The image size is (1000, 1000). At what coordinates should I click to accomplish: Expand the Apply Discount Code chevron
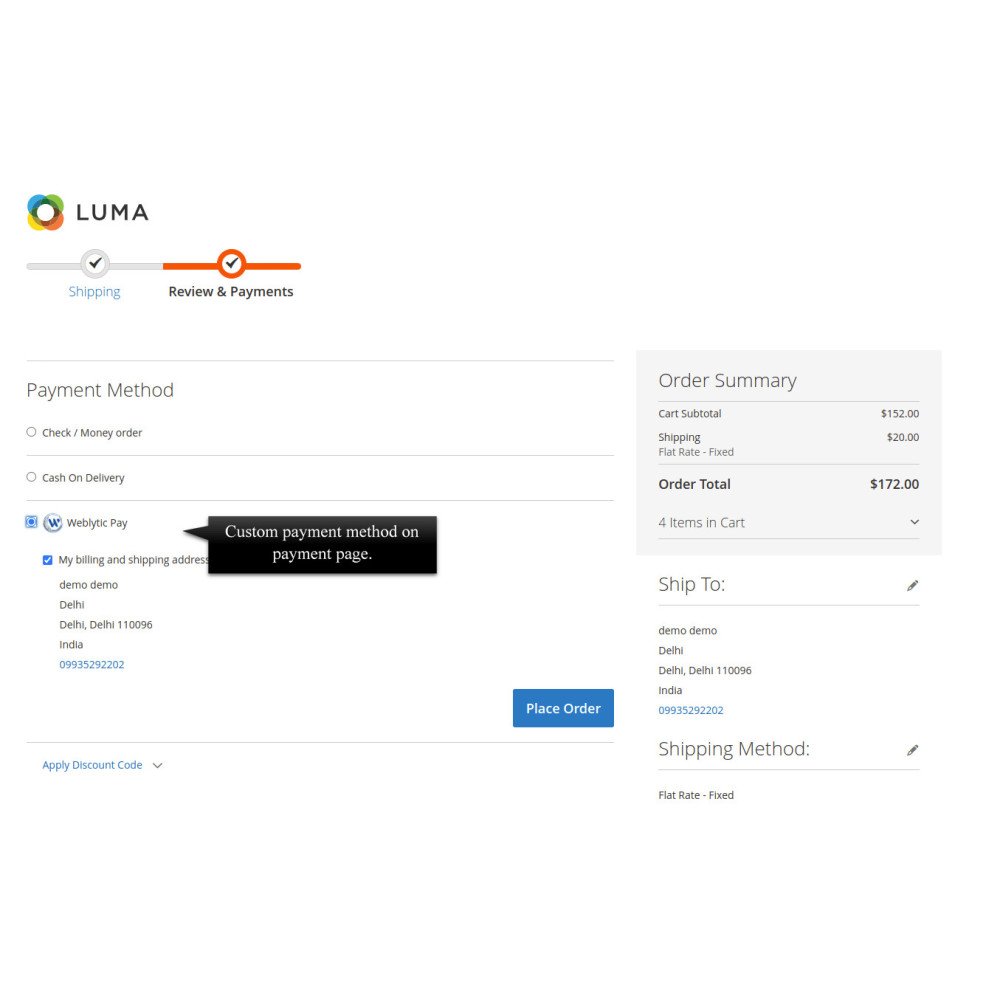pyautogui.click(x=158, y=765)
